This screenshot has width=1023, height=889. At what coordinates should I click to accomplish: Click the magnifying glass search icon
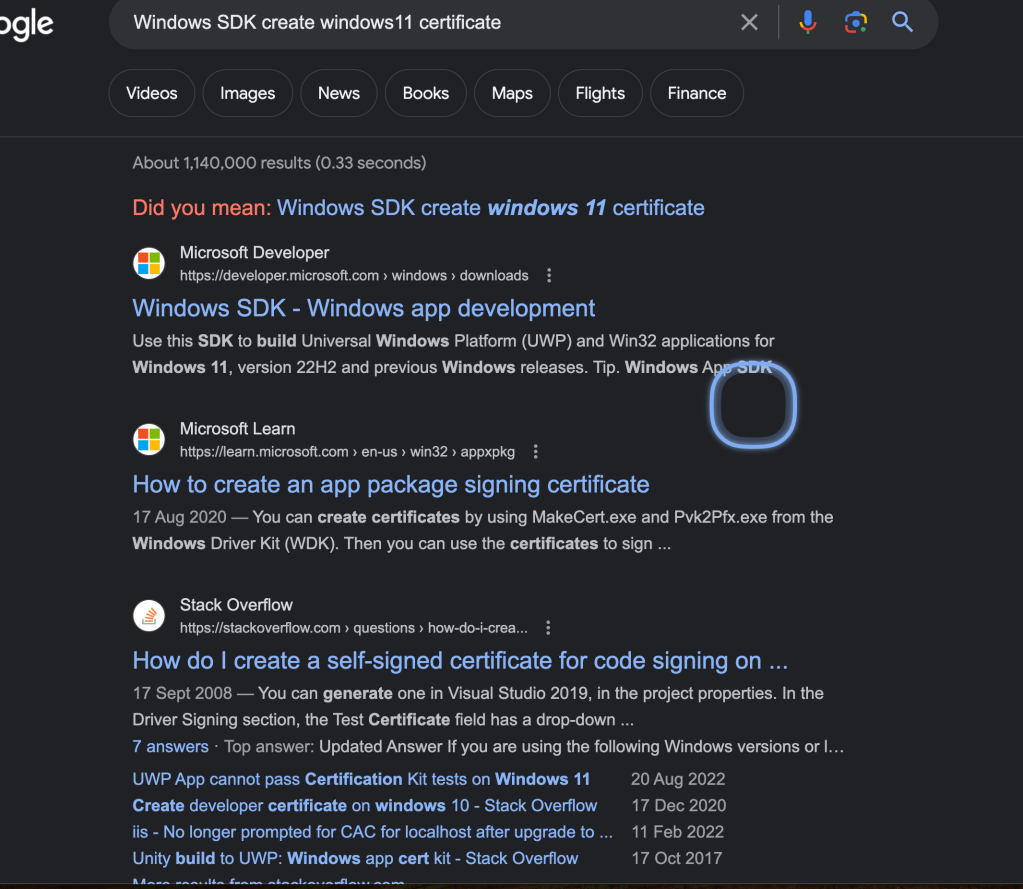click(x=902, y=23)
